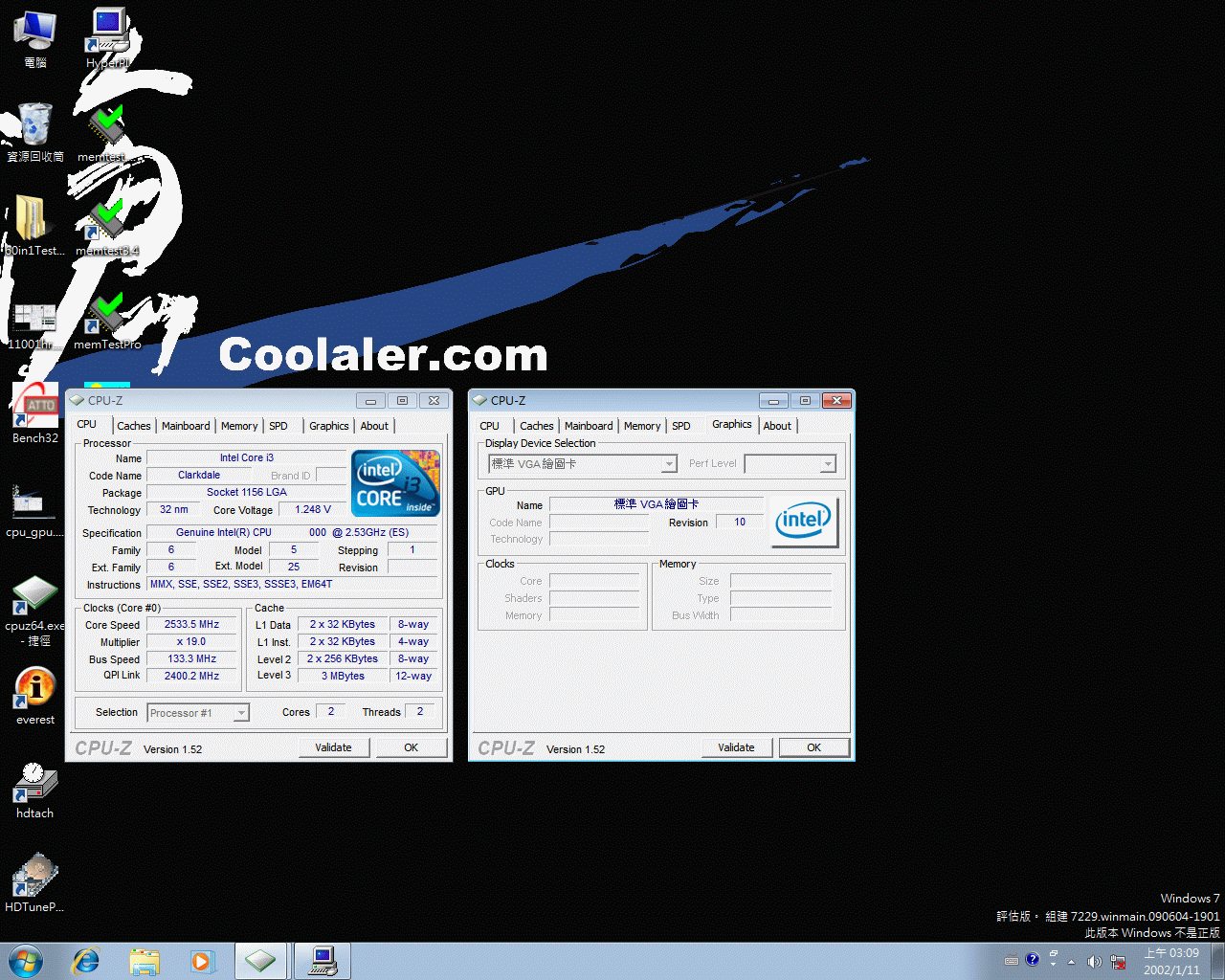Open the 11001hr desktop icon

click(x=34, y=325)
